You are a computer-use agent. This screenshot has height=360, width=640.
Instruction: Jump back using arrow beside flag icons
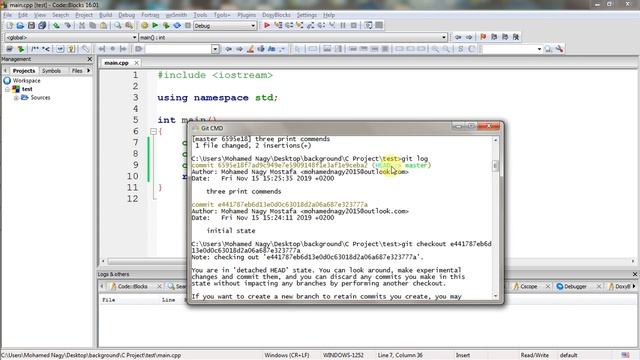pyautogui.click(x=458, y=37)
